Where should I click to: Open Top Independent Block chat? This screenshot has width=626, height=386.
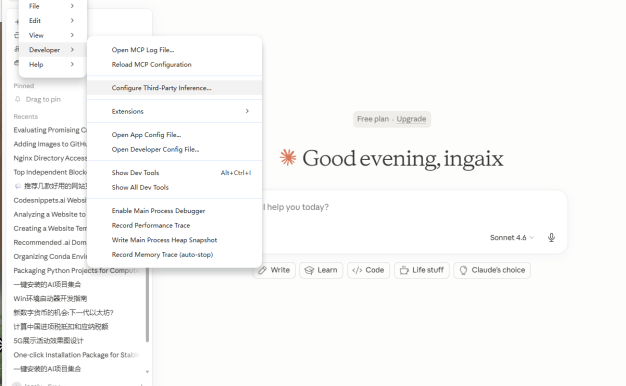(x=50, y=172)
